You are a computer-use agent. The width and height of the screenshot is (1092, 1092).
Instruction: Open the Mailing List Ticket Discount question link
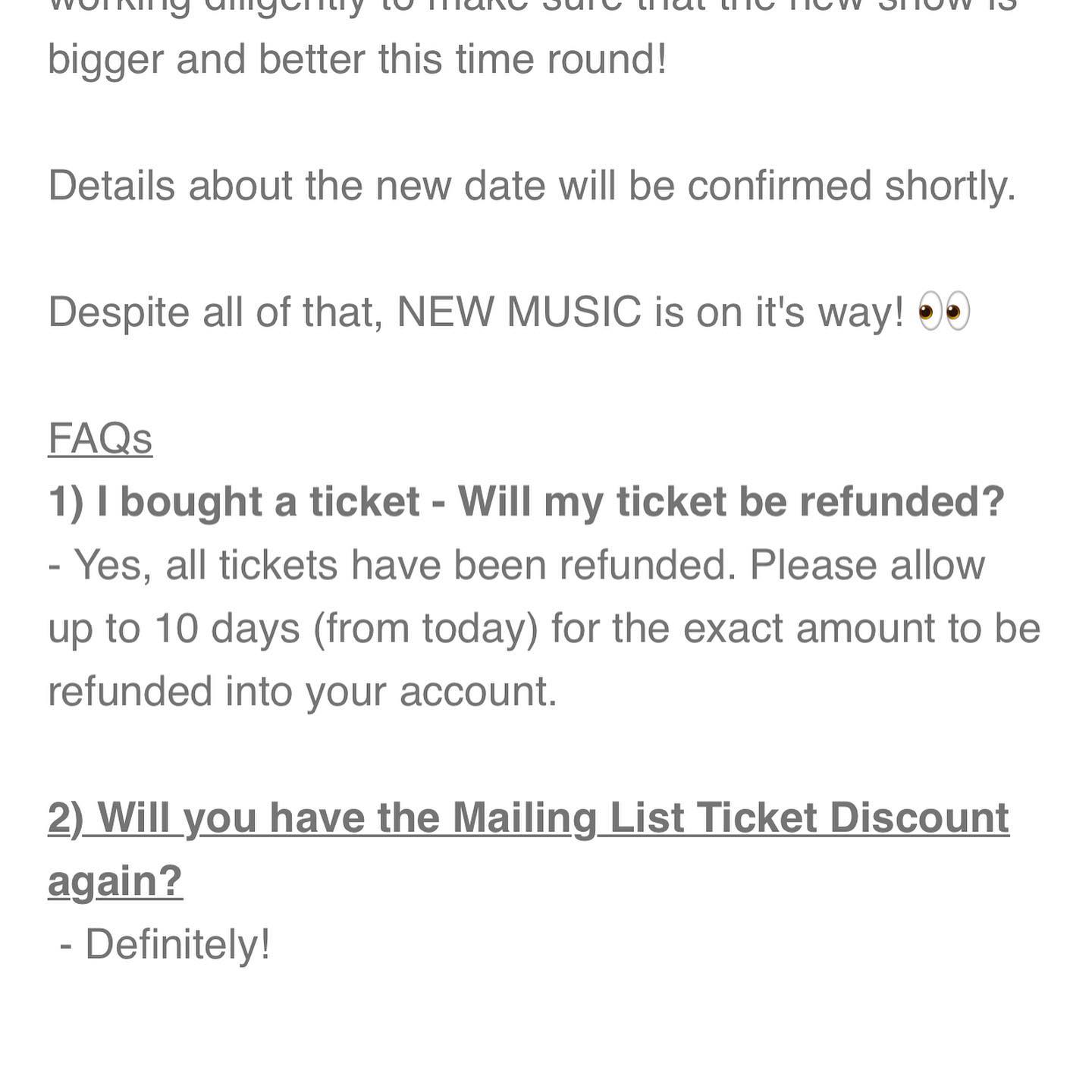529,849
